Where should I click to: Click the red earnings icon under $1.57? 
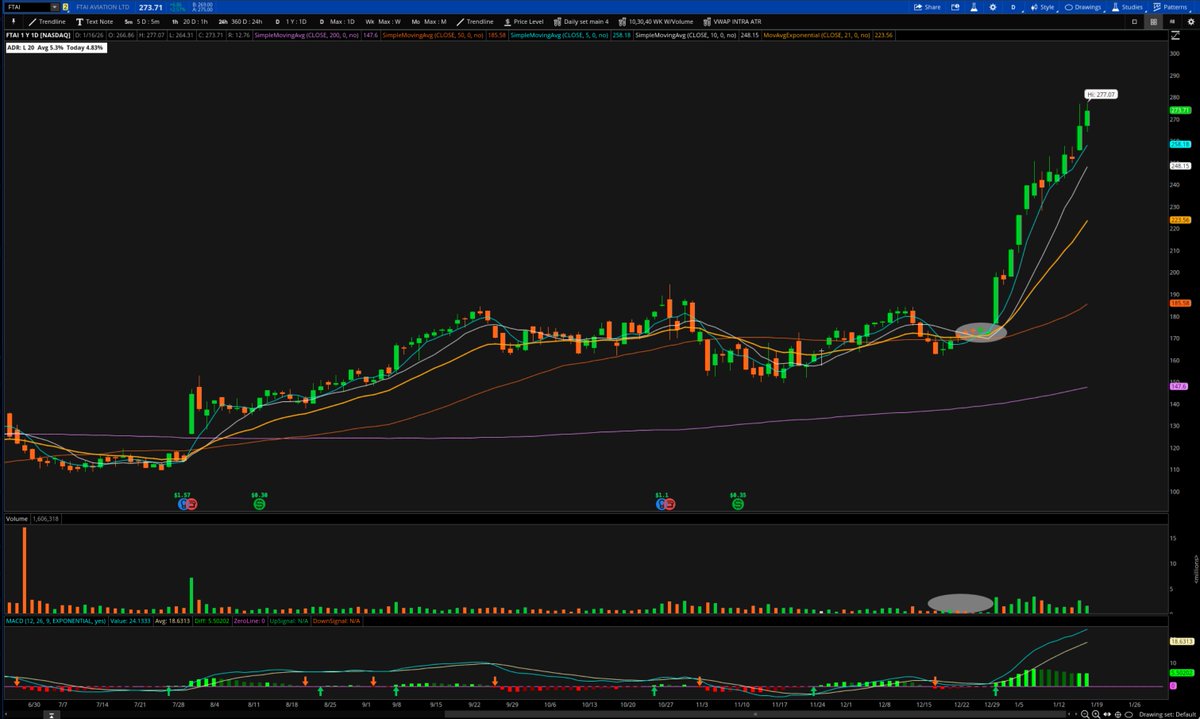(191, 505)
